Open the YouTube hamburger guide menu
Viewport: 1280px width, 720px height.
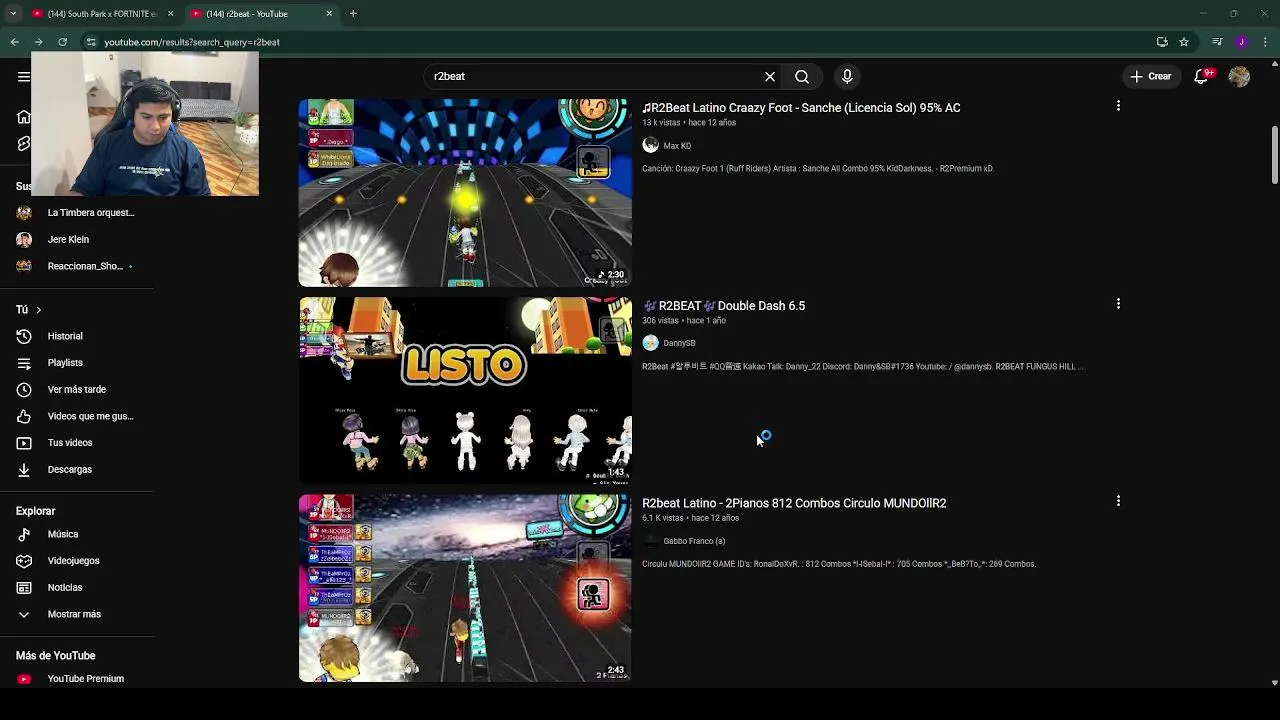pos(23,76)
